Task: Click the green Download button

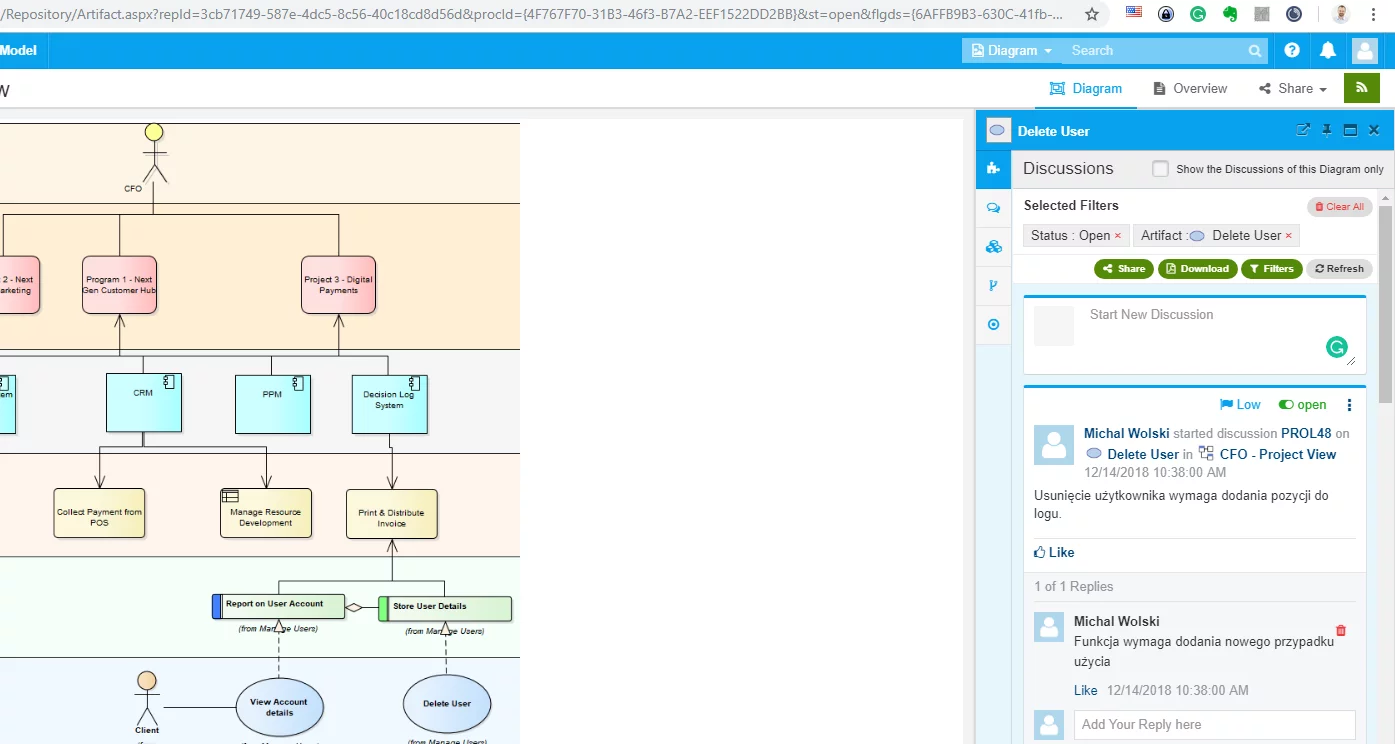Action: tap(1196, 268)
